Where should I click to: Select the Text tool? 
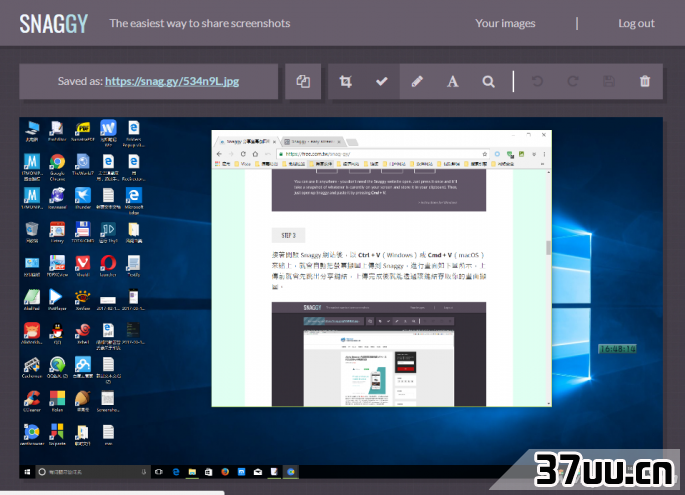click(453, 81)
